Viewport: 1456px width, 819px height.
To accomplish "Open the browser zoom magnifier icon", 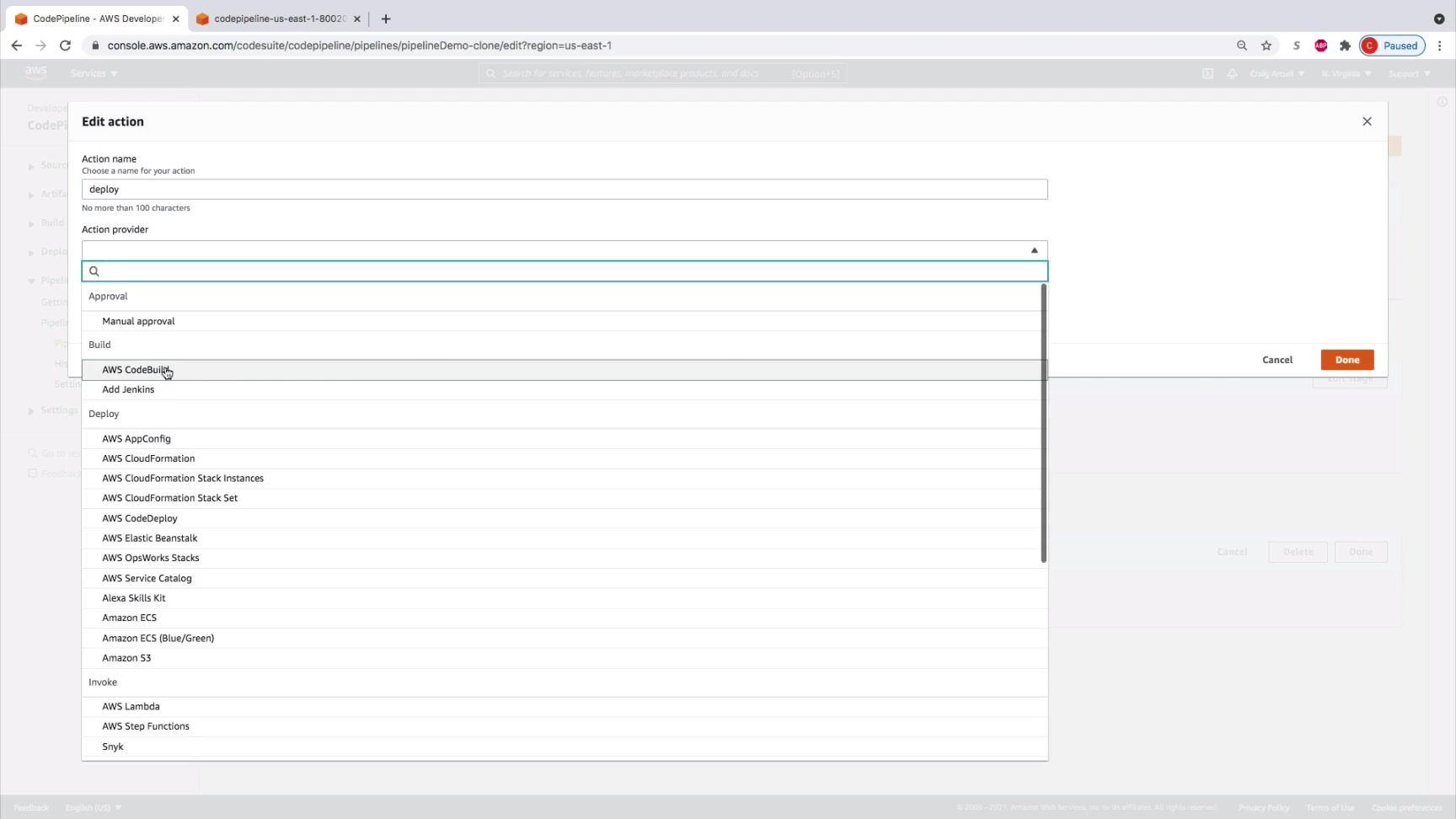I will click(1242, 45).
